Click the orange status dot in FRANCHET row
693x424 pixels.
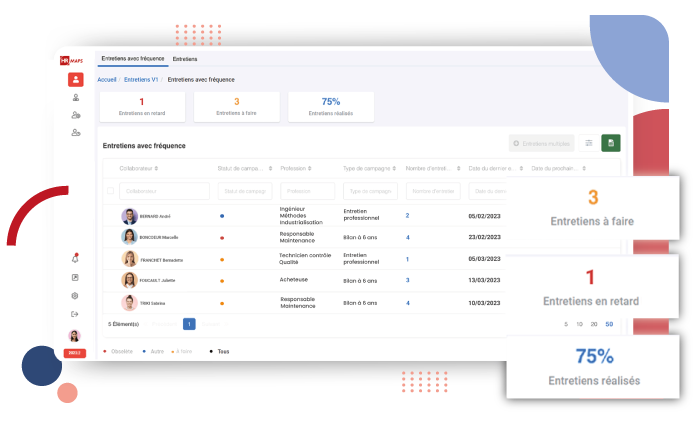click(222, 260)
